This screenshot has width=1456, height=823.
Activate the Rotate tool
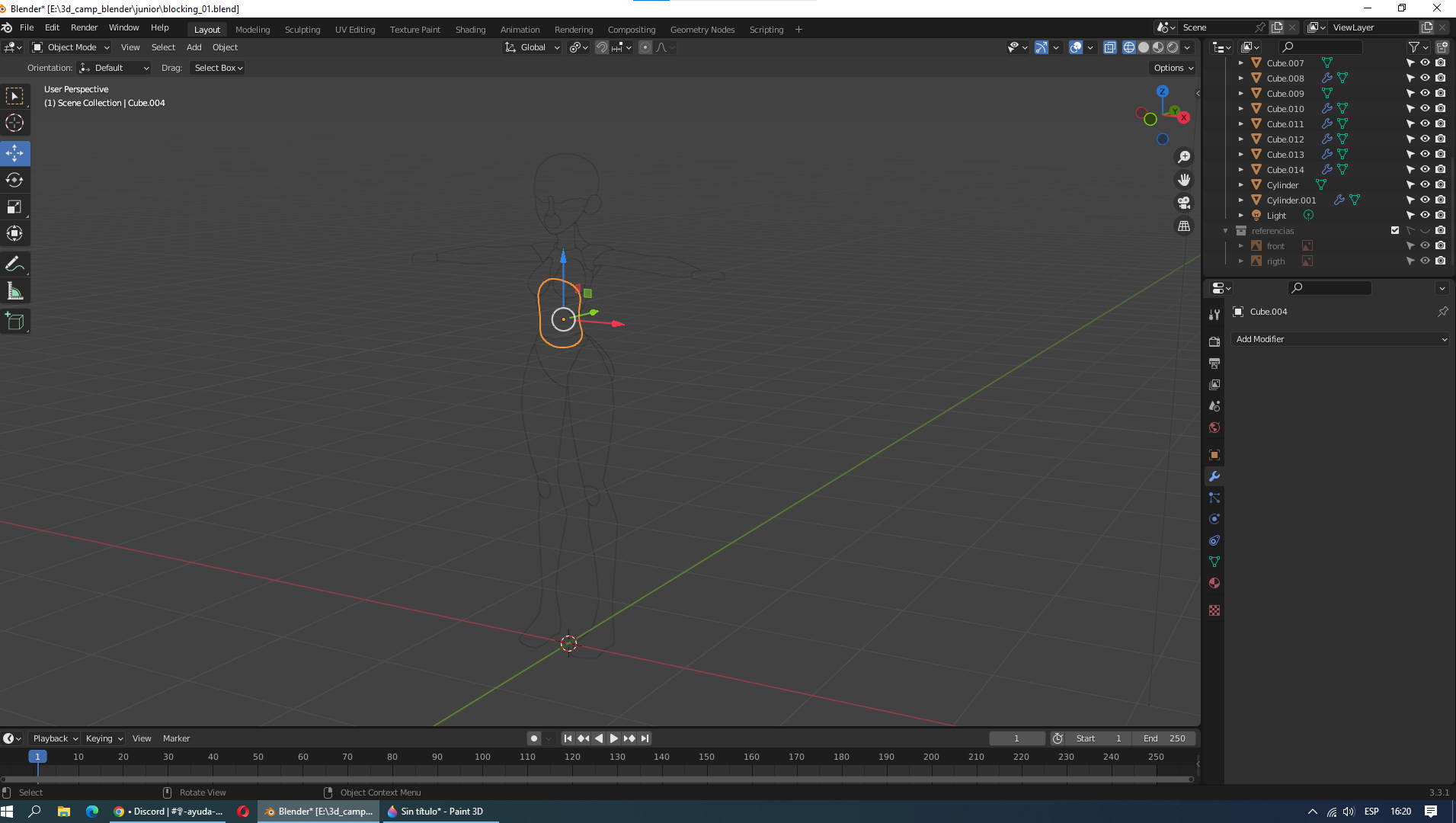click(x=14, y=180)
